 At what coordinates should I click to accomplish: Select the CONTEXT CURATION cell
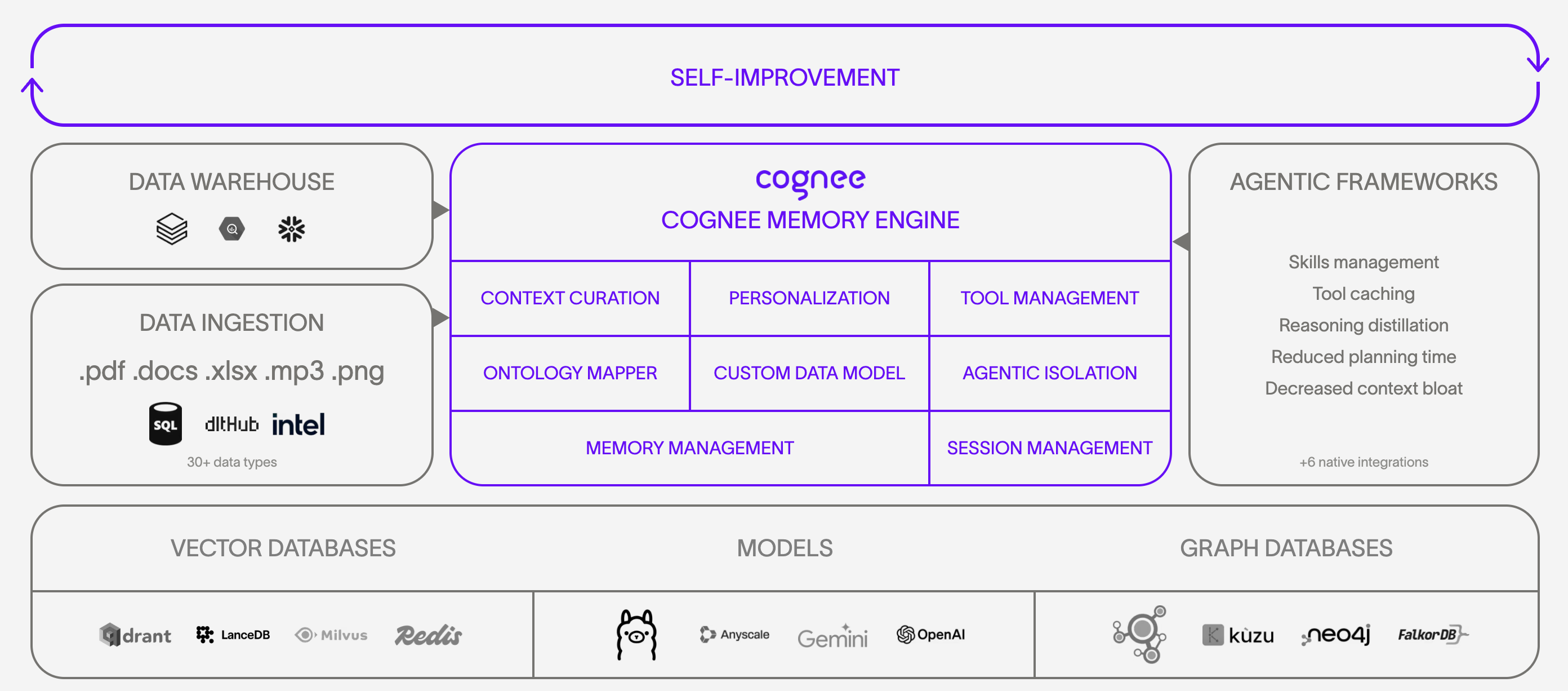pyautogui.click(x=570, y=298)
